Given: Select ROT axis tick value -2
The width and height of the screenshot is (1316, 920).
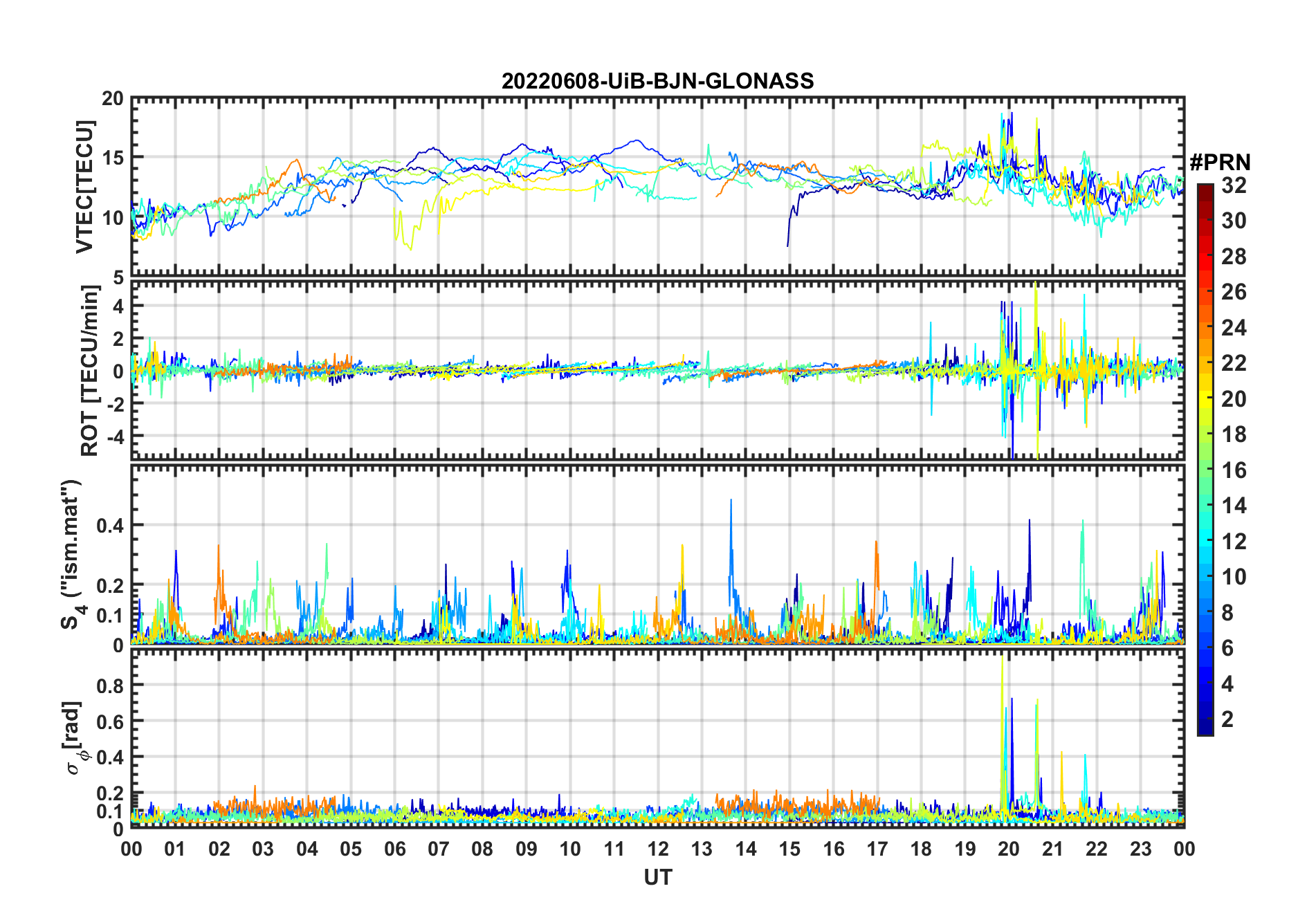Looking at the screenshot, I should tap(115, 404).
